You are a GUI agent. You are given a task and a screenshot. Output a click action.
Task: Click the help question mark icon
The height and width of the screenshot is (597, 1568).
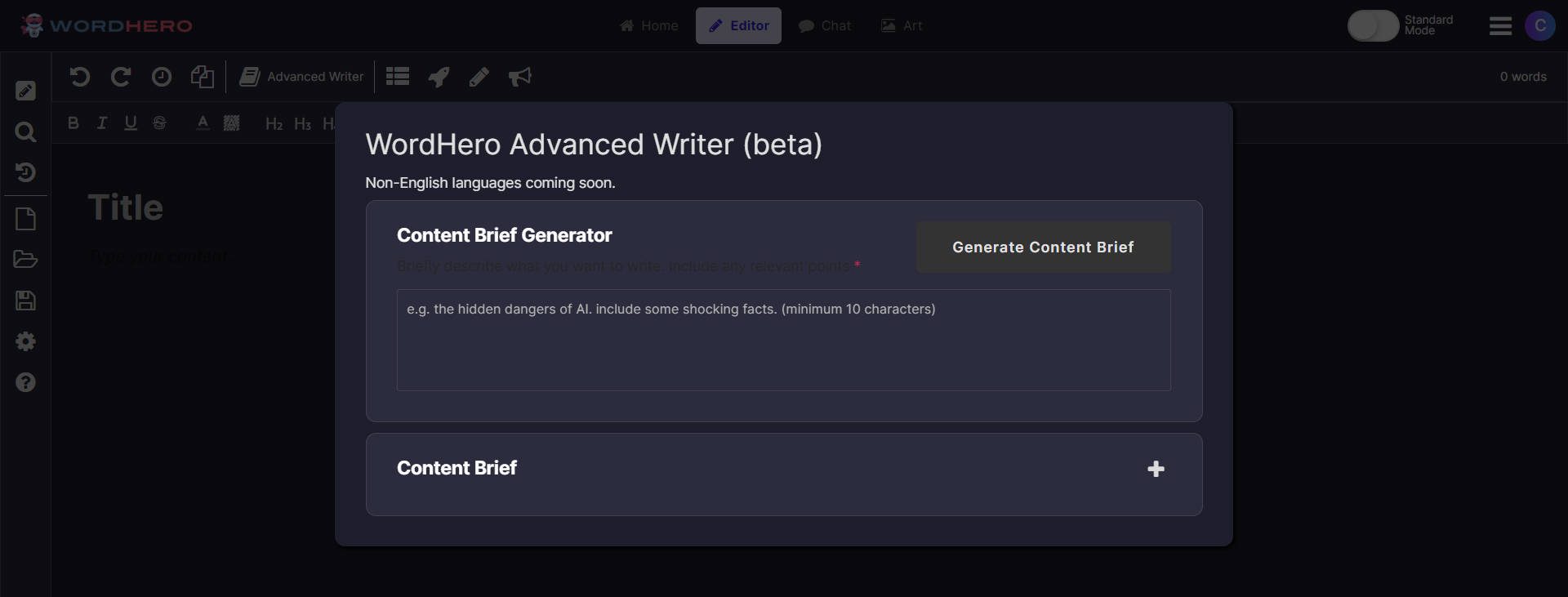pyautogui.click(x=25, y=382)
